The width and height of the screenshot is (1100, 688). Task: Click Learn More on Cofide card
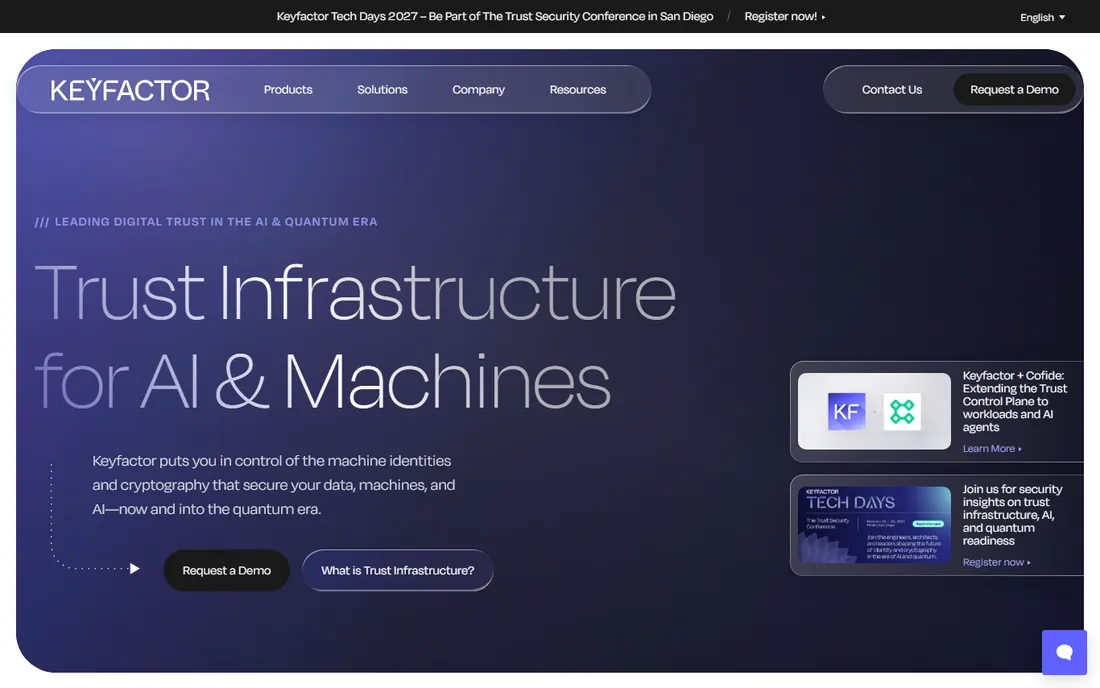991,449
